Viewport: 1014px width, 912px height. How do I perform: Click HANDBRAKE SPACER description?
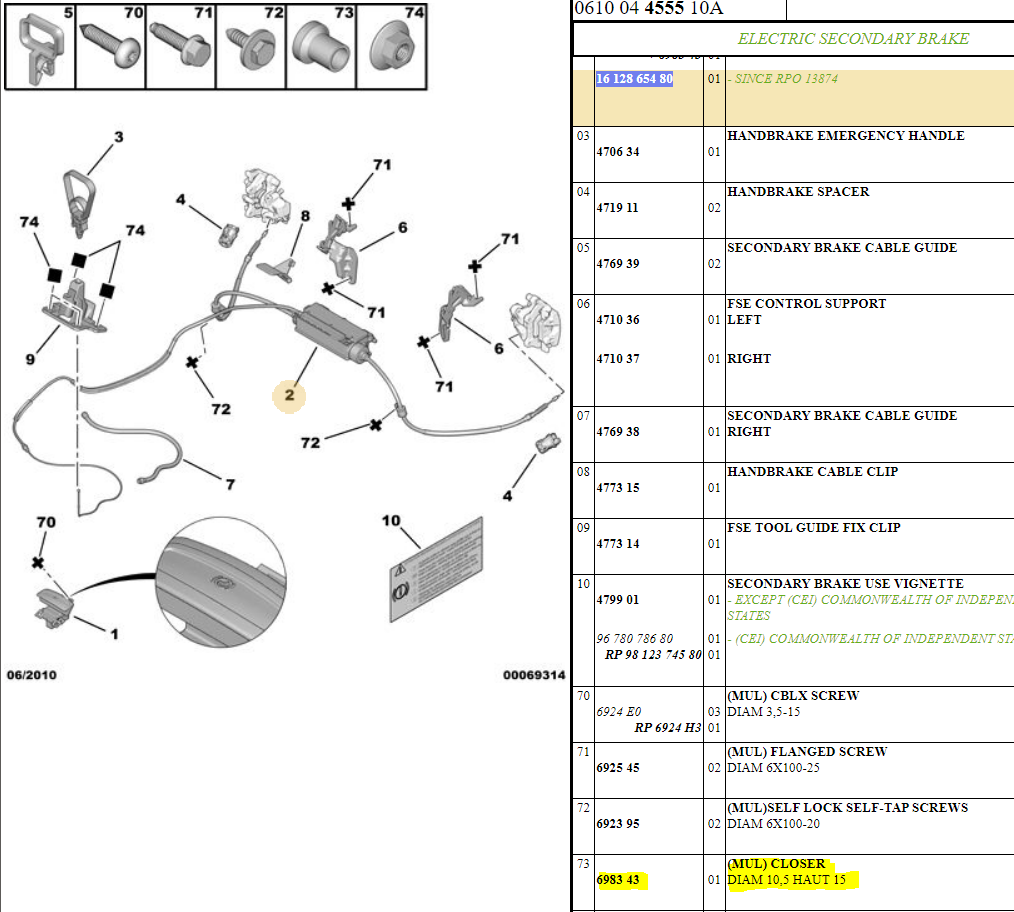[798, 191]
